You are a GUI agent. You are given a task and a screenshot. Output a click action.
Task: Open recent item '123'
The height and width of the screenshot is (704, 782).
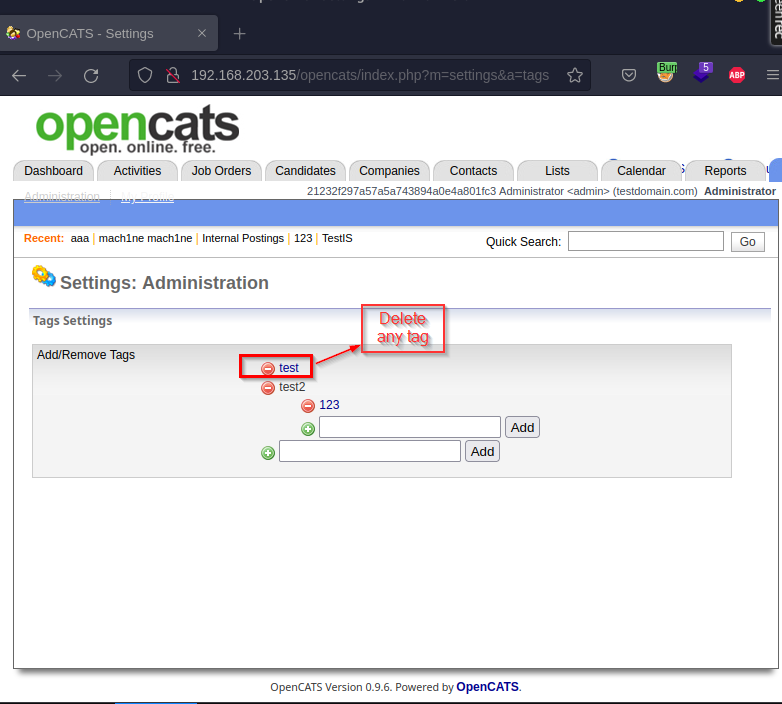coord(303,238)
